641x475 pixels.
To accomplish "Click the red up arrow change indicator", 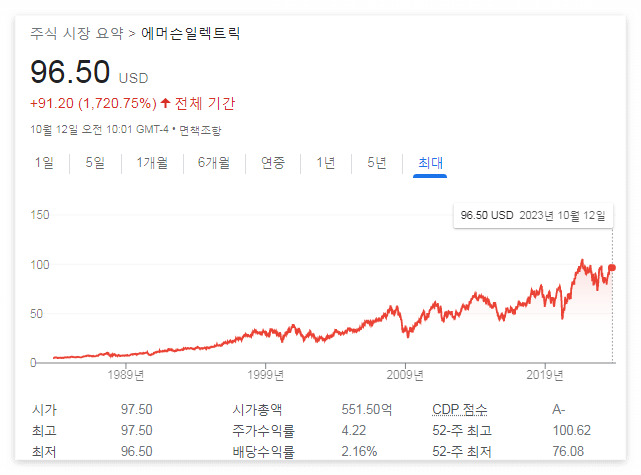I will pos(165,103).
